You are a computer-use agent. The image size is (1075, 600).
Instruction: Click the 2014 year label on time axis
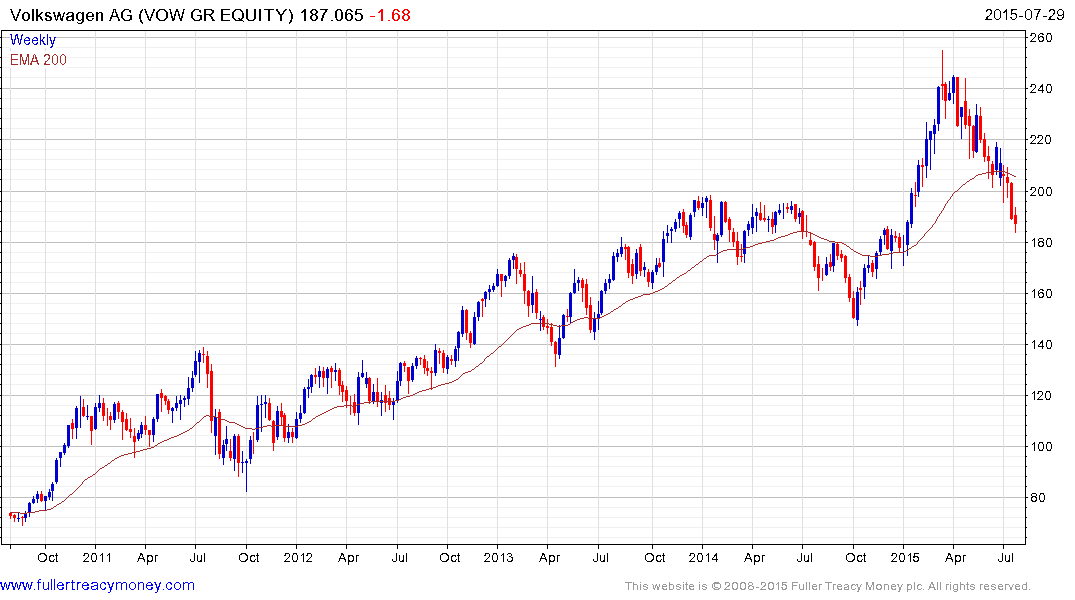coord(703,557)
